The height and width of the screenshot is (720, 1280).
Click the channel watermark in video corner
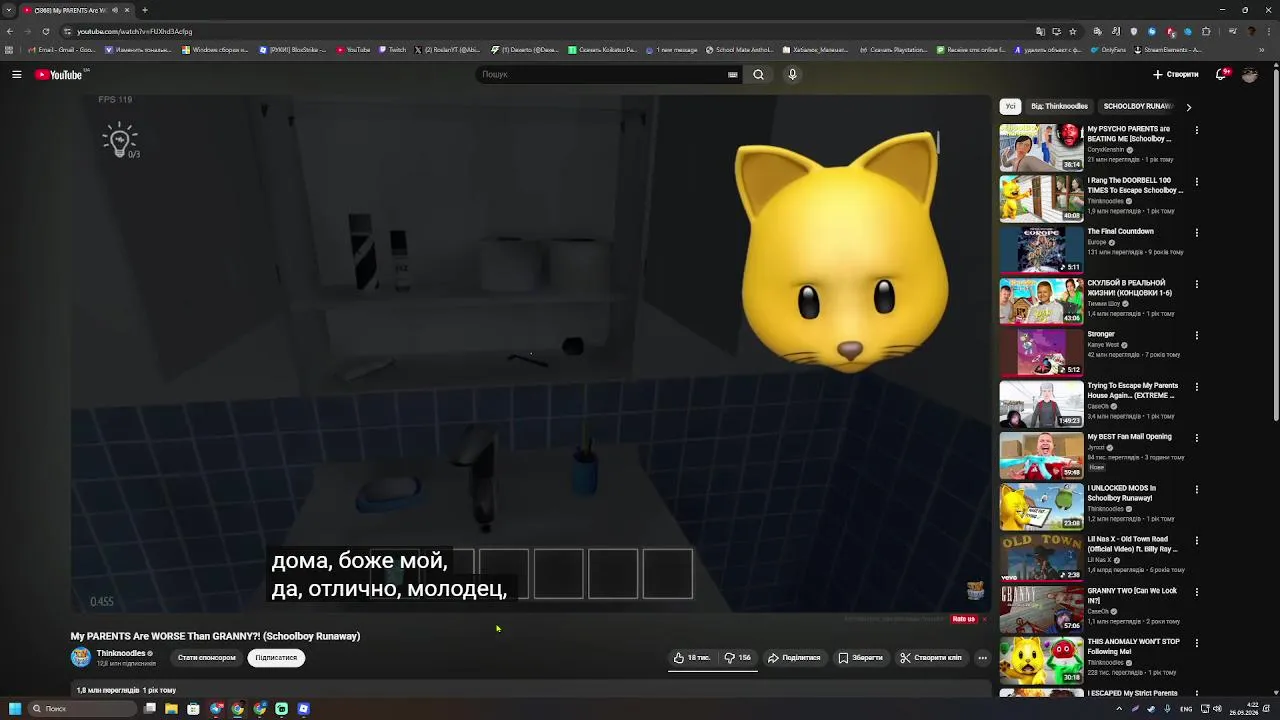coord(975,591)
